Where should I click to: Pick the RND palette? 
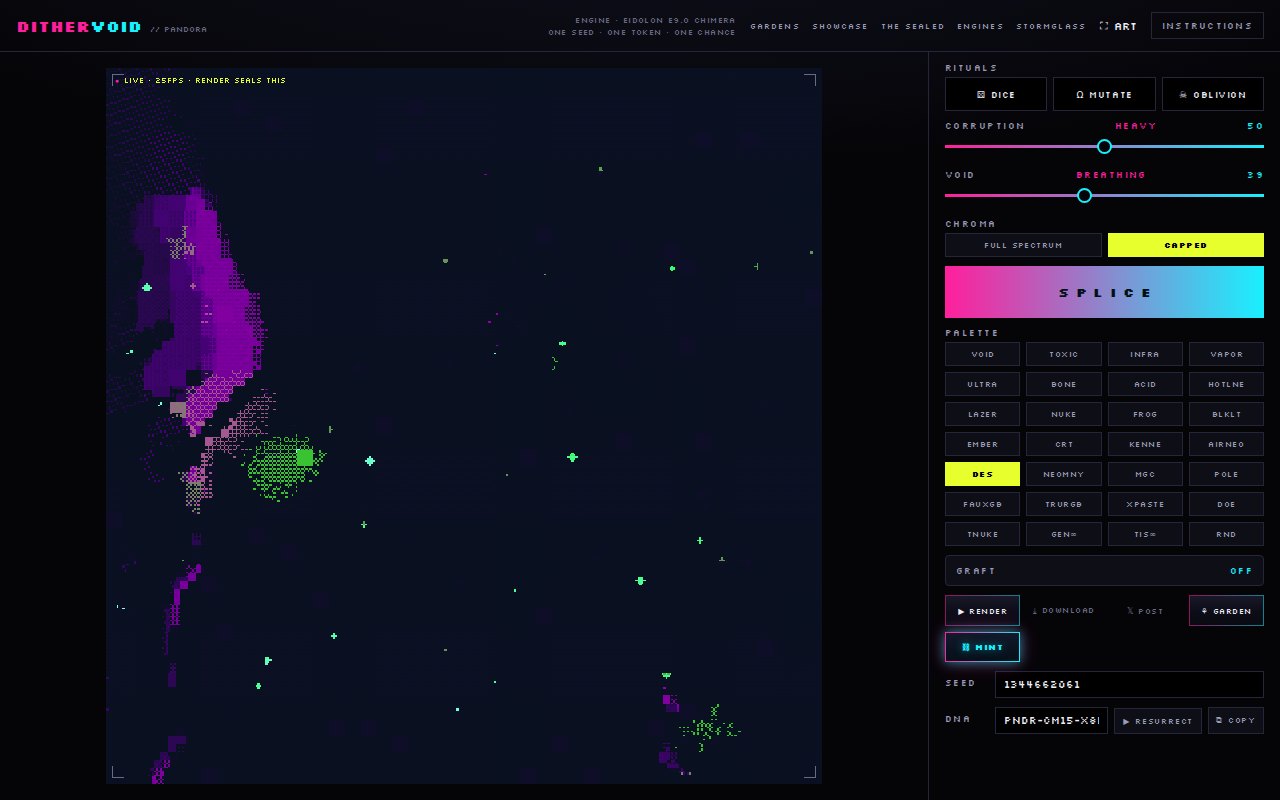(1226, 534)
